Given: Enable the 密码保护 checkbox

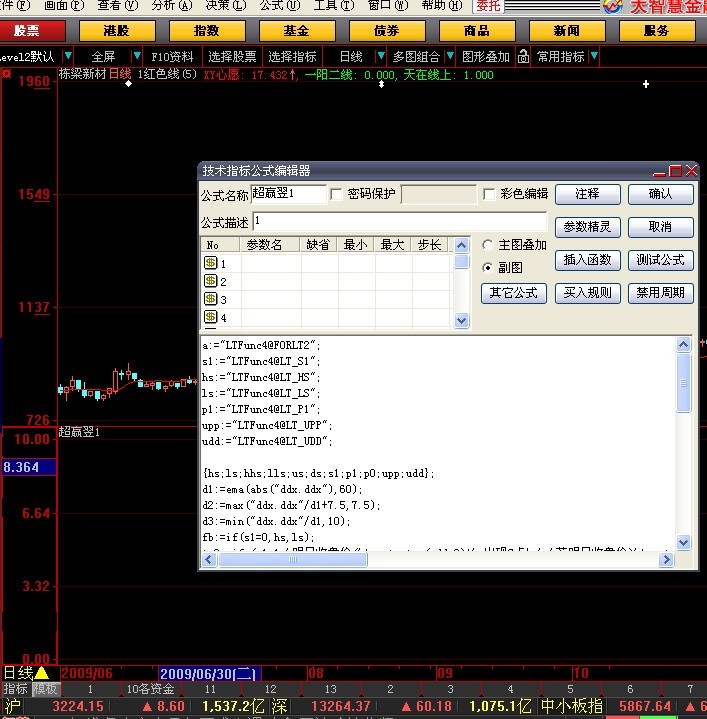Looking at the screenshot, I should [337, 194].
